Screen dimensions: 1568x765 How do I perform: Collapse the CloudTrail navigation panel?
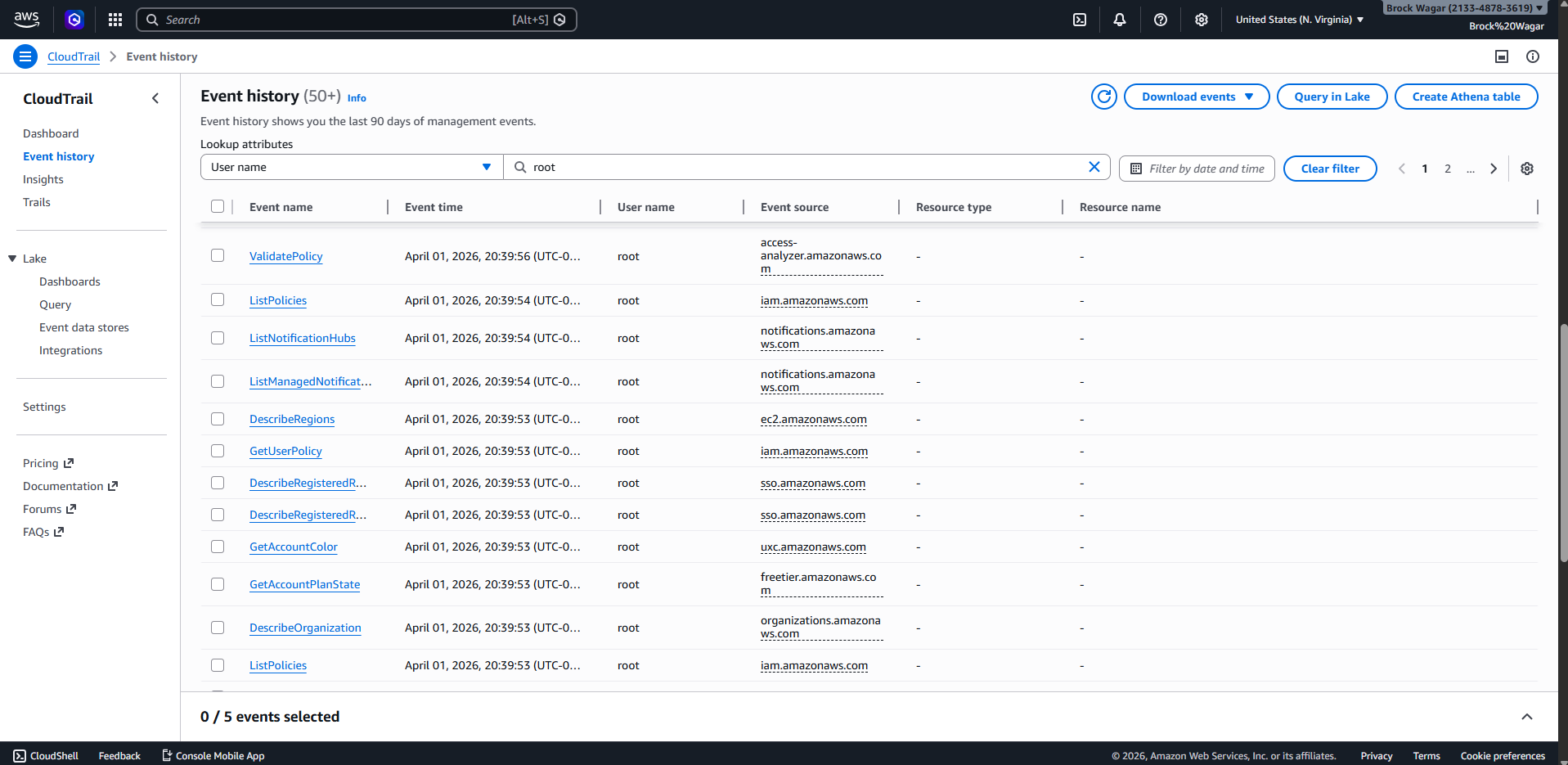click(155, 97)
